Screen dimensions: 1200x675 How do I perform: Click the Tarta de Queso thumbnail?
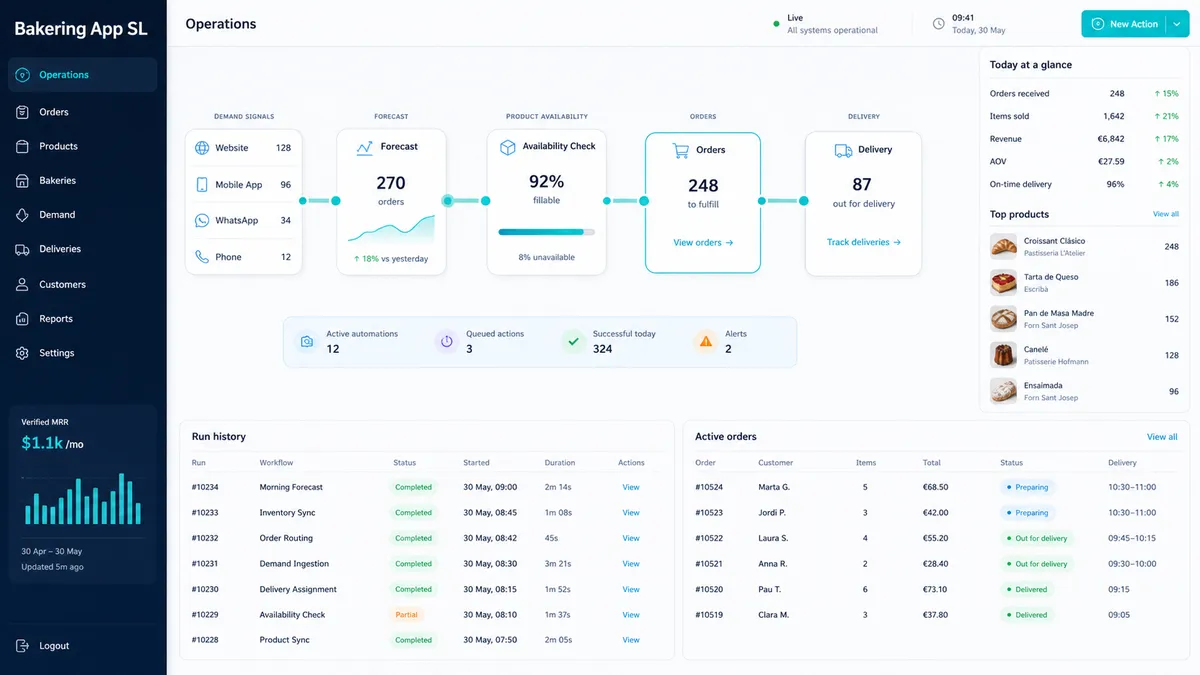click(x=1003, y=283)
